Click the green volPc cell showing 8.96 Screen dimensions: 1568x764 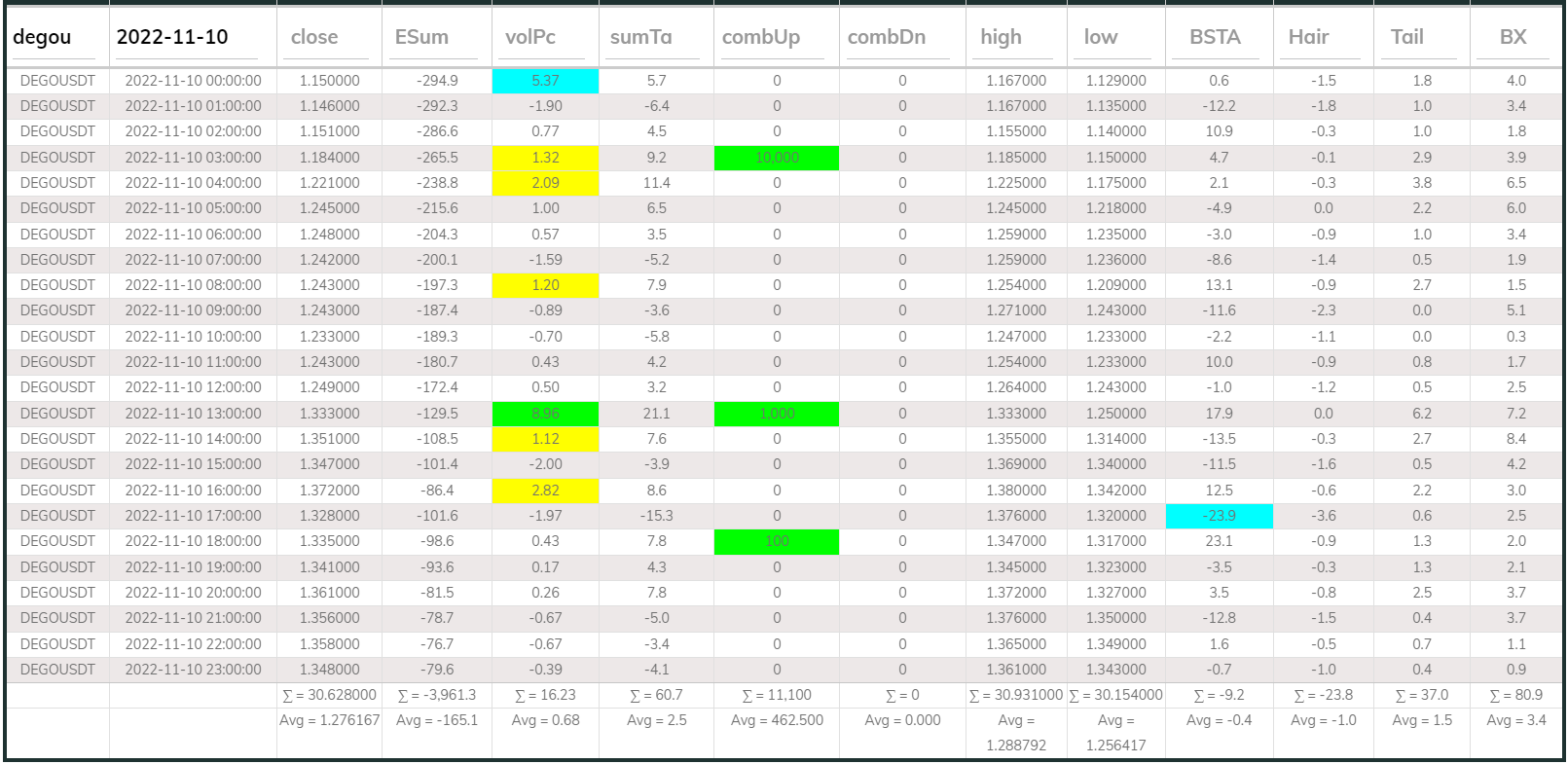point(545,414)
